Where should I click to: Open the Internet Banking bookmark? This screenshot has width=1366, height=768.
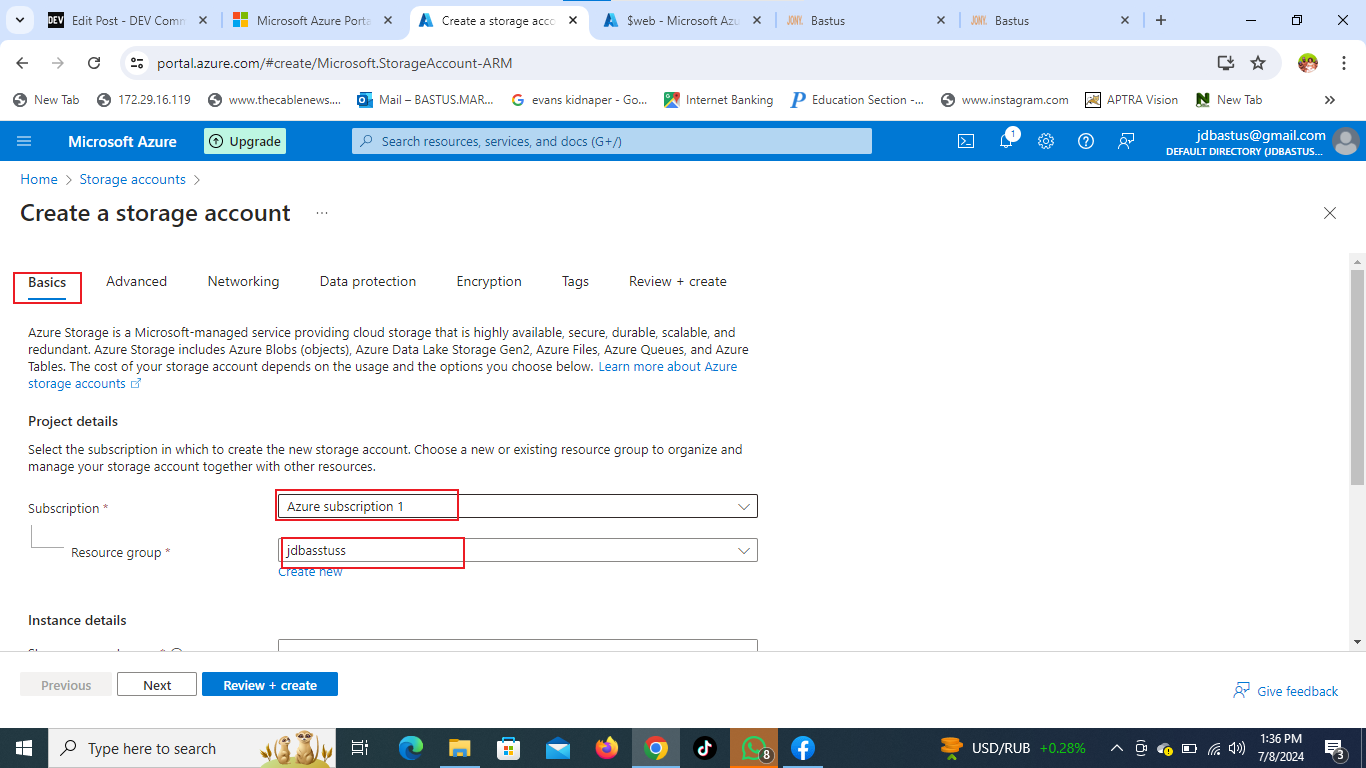click(x=719, y=100)
